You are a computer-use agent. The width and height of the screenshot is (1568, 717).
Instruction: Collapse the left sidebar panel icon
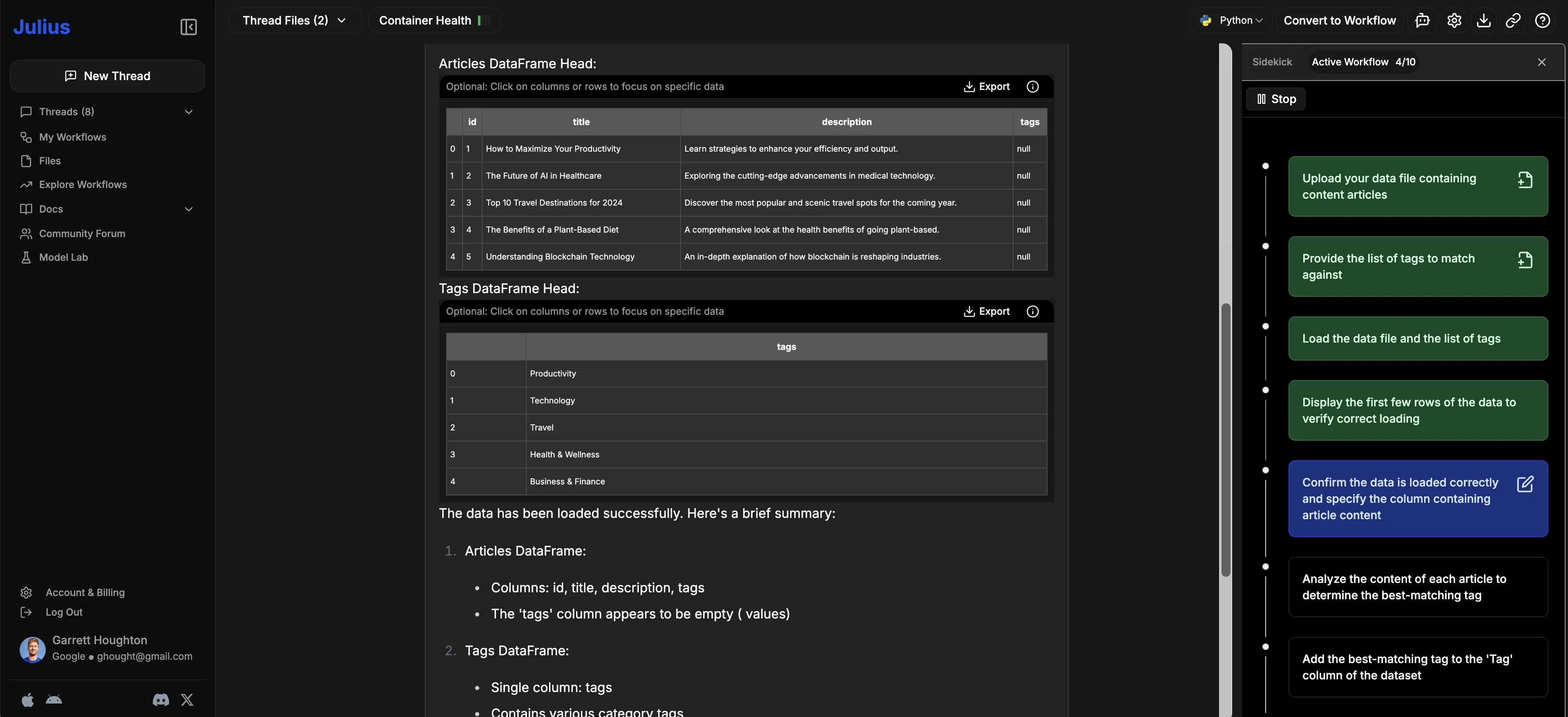point(188,27)
